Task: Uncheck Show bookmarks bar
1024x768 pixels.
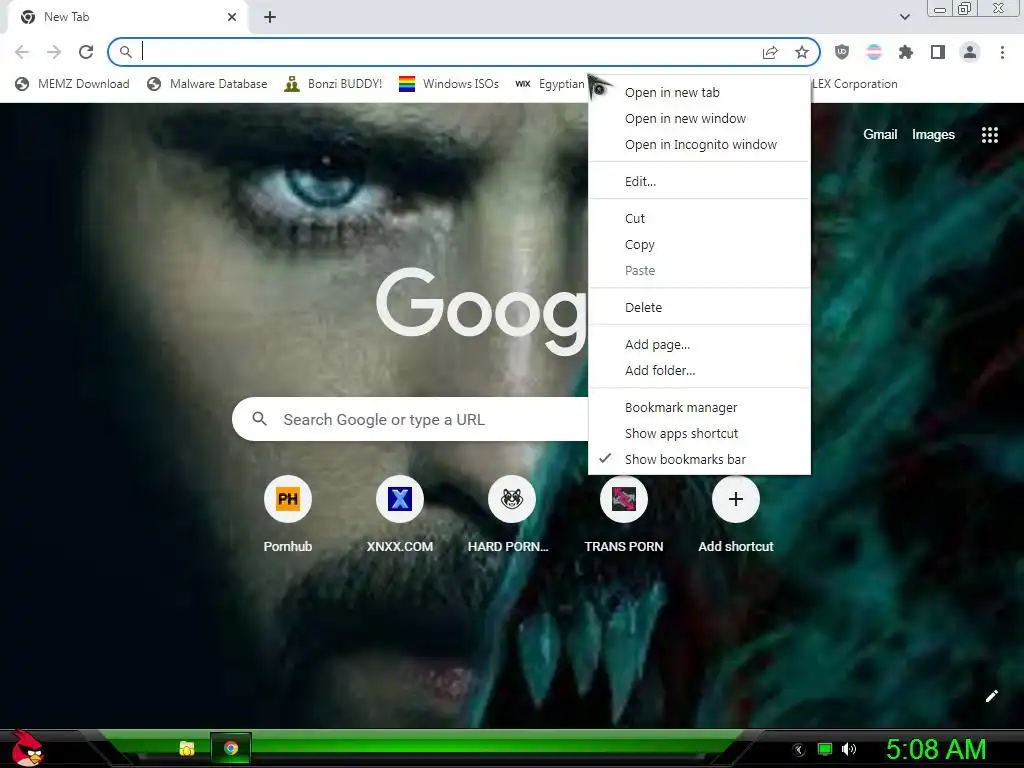Action: click(x=699, y=460)
